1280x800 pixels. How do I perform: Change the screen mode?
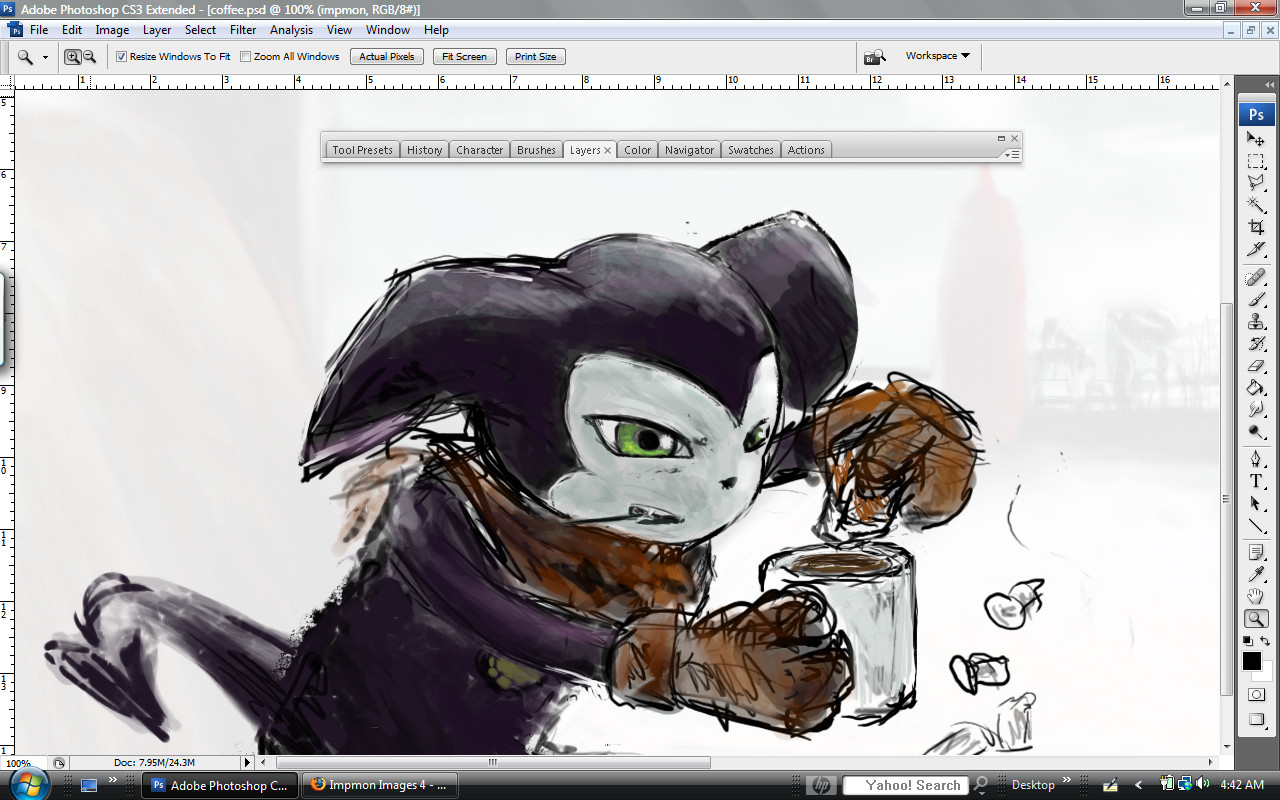[x=1256, y=719]
